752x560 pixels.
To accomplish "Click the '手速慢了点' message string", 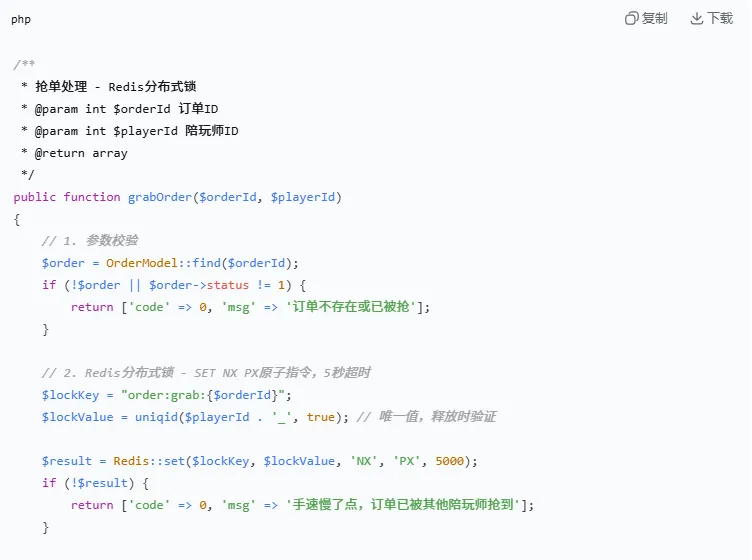I will (x=403, y=505).
